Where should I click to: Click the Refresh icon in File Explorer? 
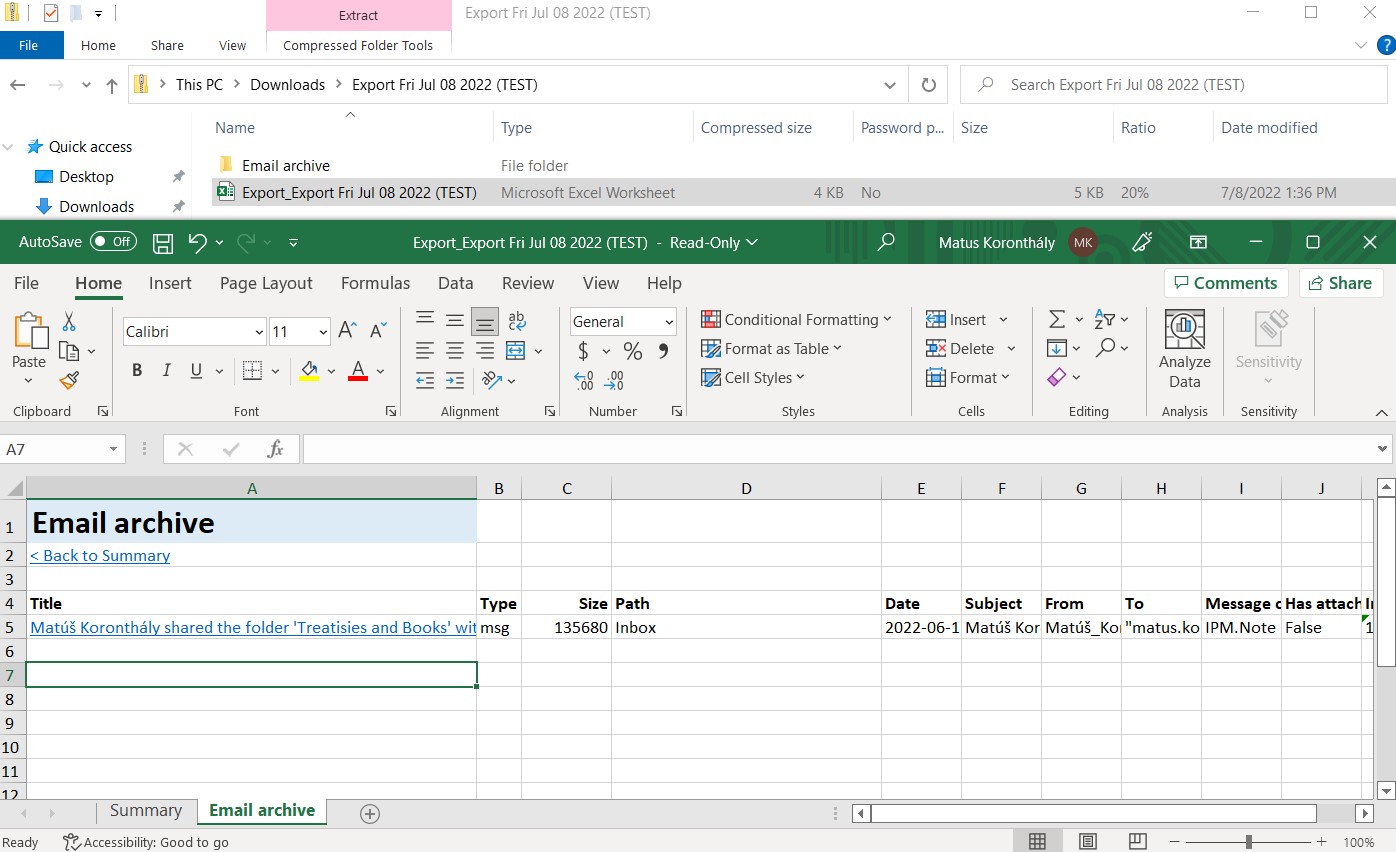(928, 85)
